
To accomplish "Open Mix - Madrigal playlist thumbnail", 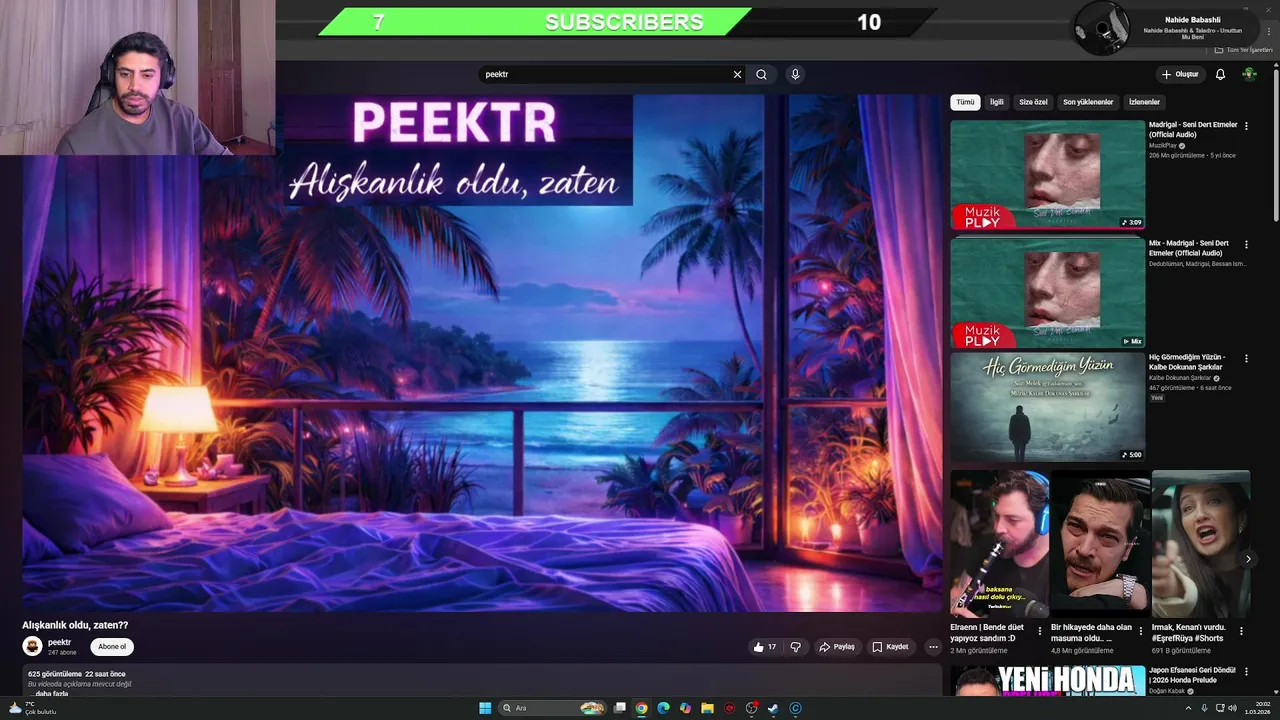I will (x=1047, y=292).
